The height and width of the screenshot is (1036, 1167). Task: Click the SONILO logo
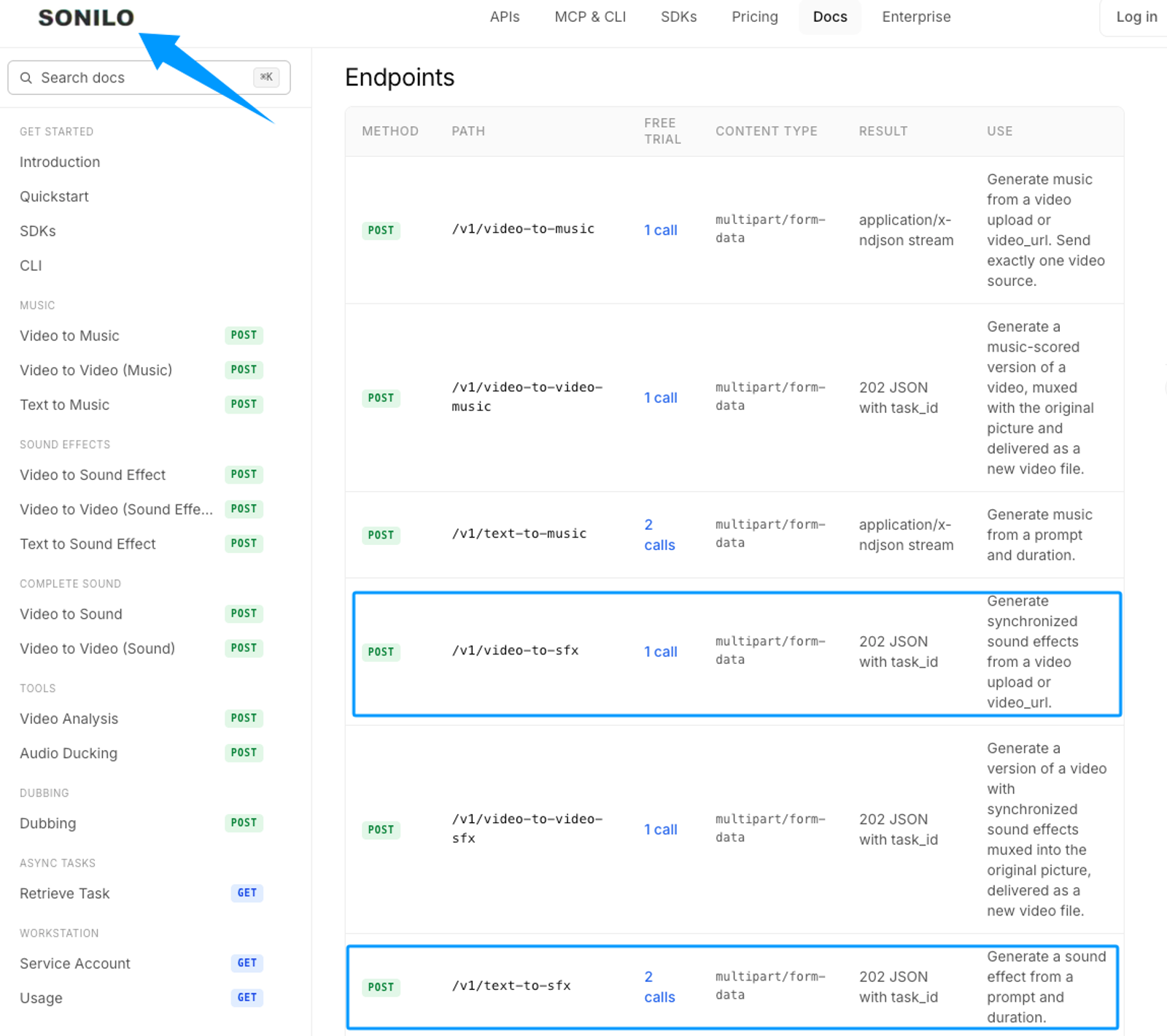(x=86, y=18)
